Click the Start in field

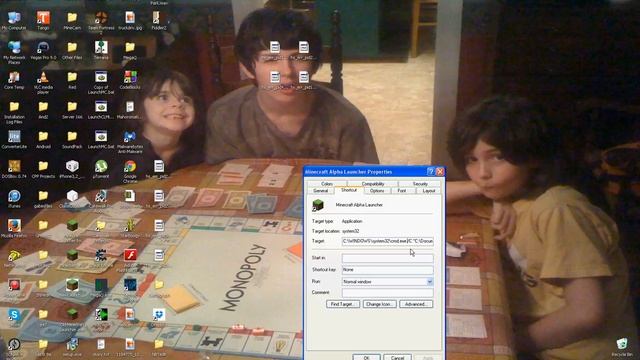click(387, 258)
